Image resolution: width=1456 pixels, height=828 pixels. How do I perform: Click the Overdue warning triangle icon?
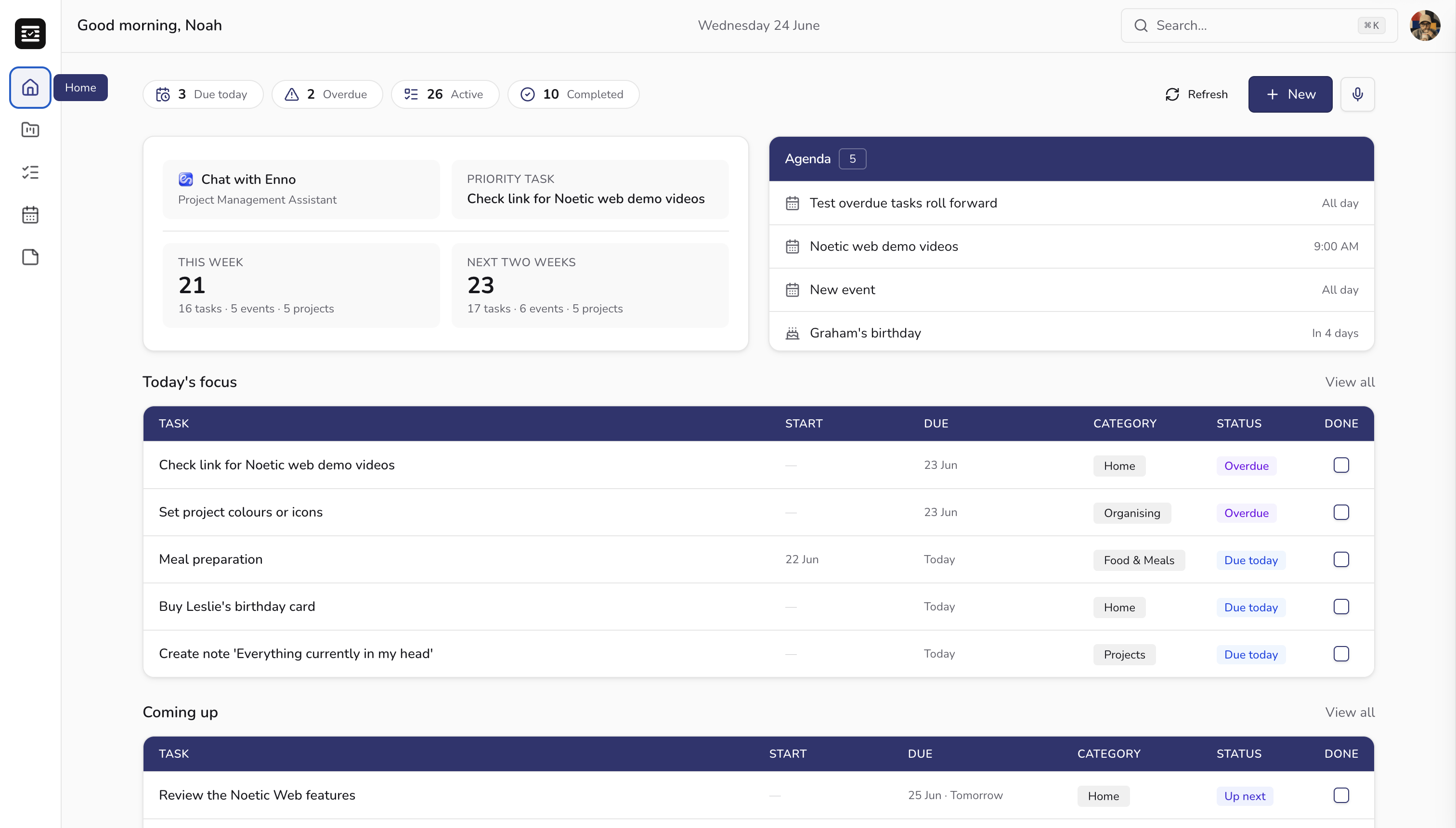click(292, 94)
